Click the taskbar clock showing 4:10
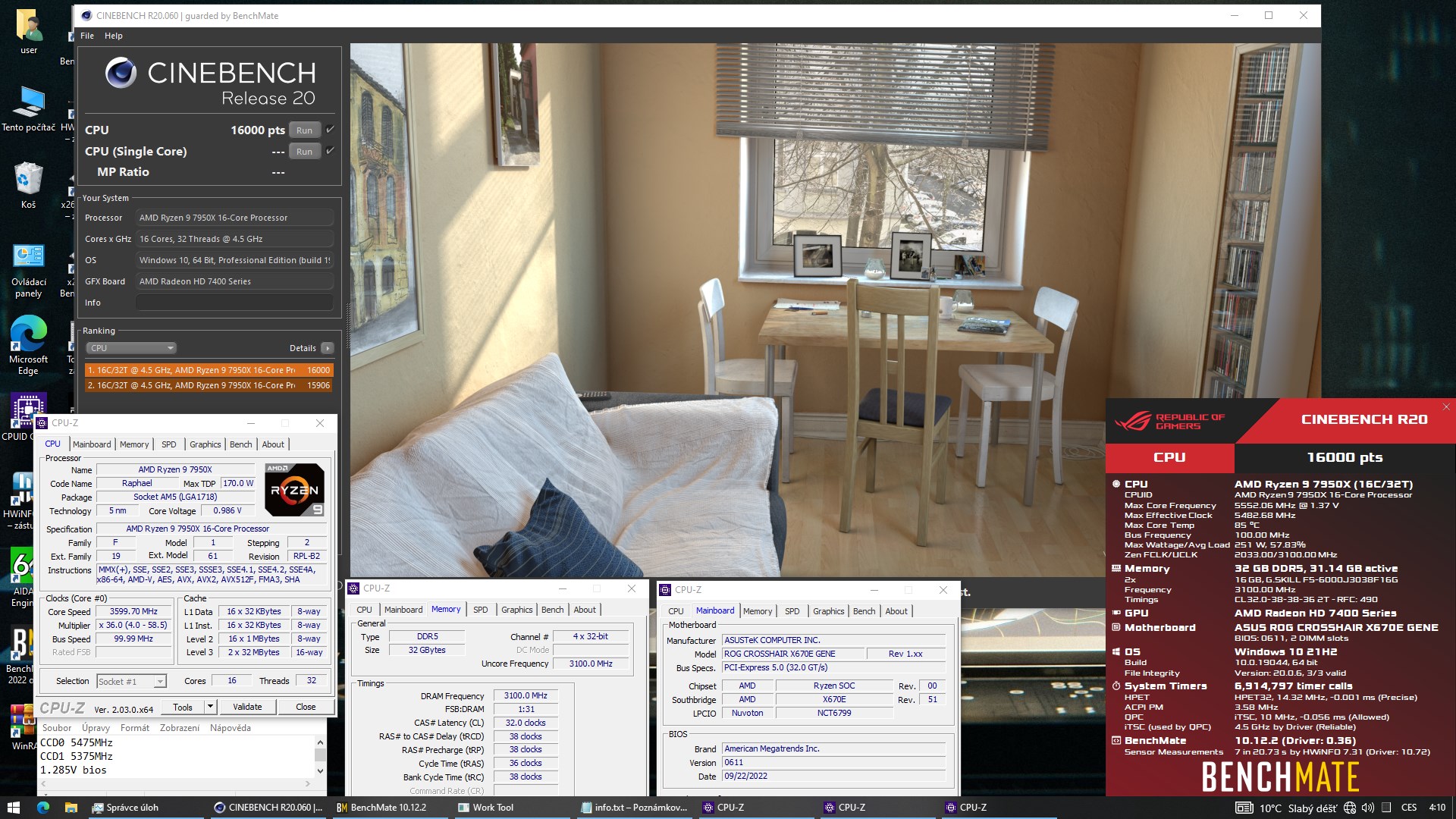Viewport: 1456px width, 819px height. (1437, 808)
